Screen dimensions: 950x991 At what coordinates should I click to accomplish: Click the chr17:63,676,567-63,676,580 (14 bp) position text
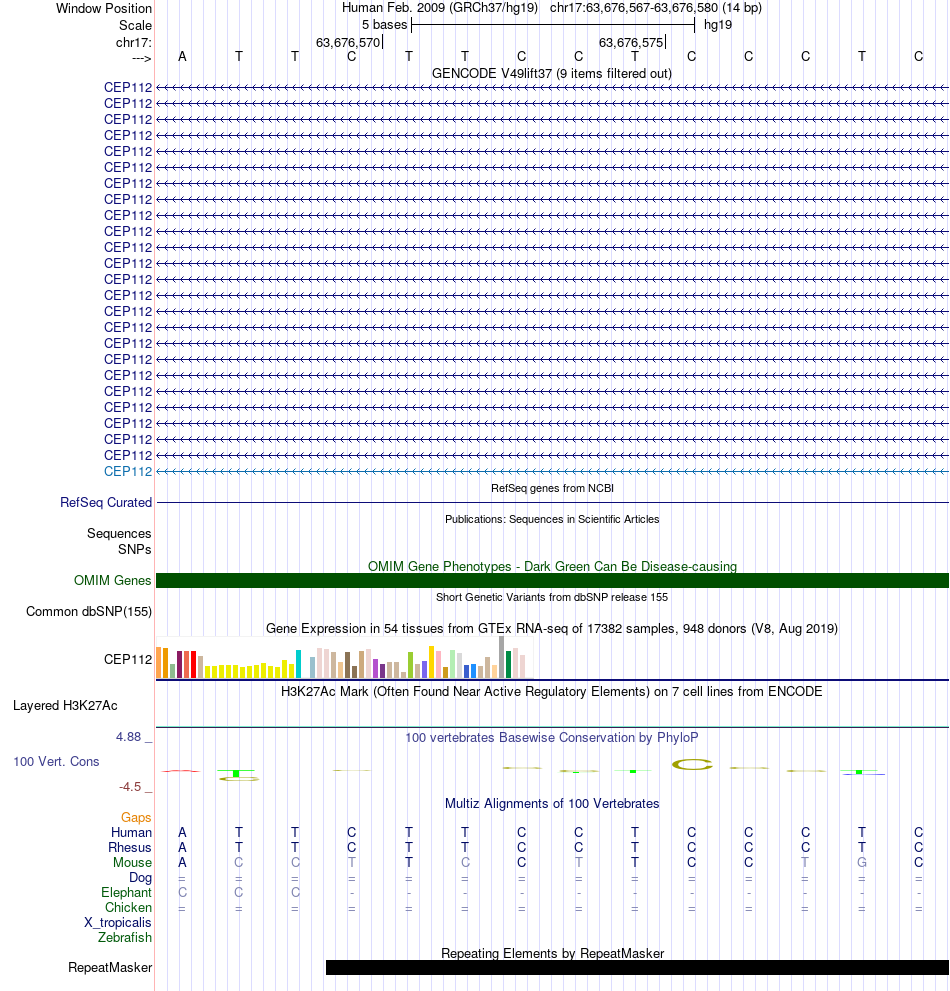point(655,8)
